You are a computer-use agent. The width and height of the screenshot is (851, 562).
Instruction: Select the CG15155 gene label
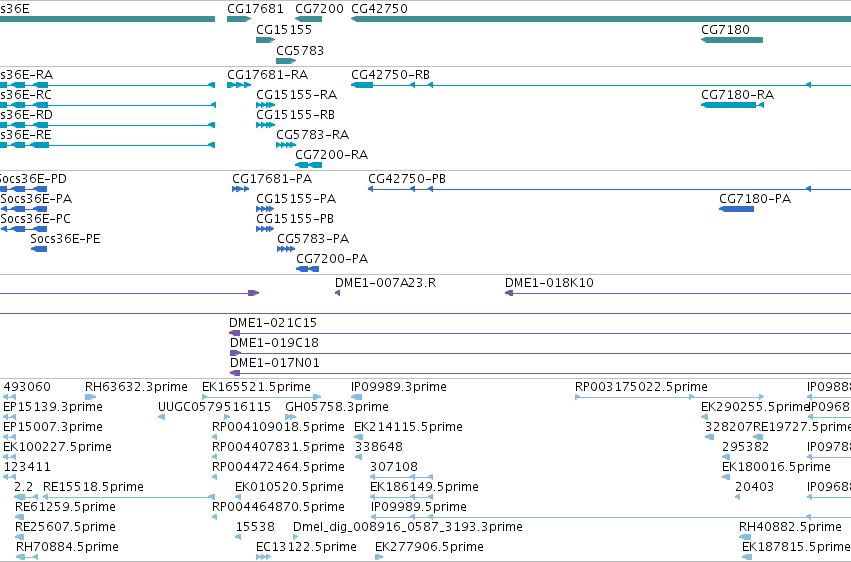click(284, 30)
